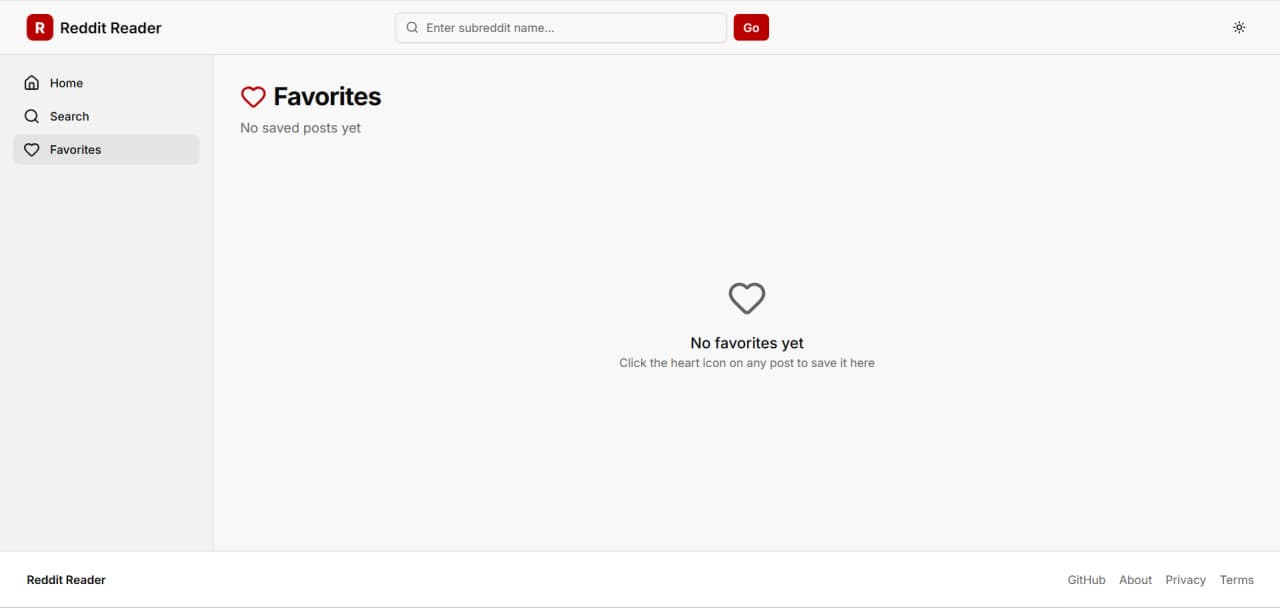Screen dimensions: 1280x608
Task: Open the Home sidebar item
Action: click(106, 83)
